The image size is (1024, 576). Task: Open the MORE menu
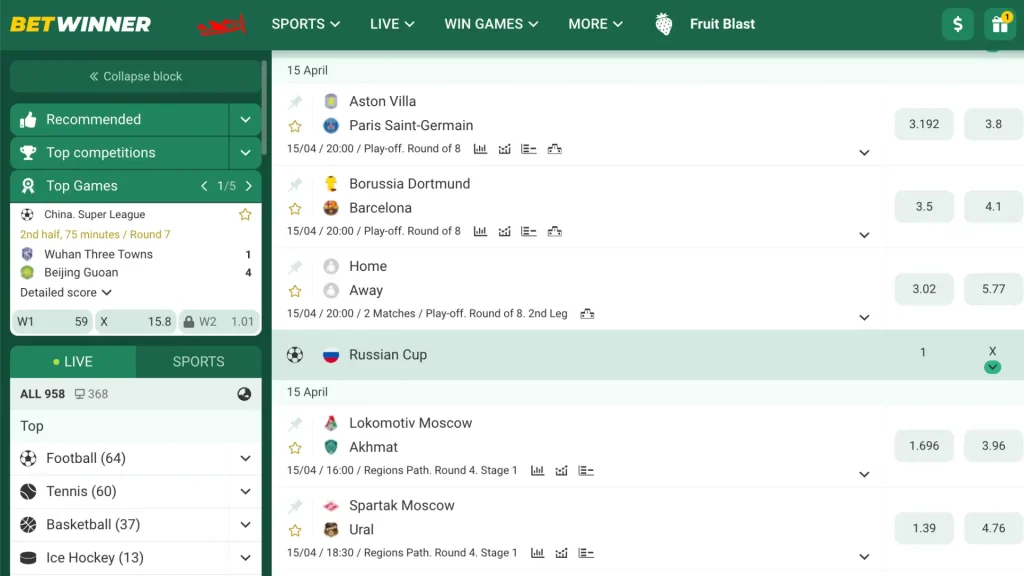pos(595,24)
